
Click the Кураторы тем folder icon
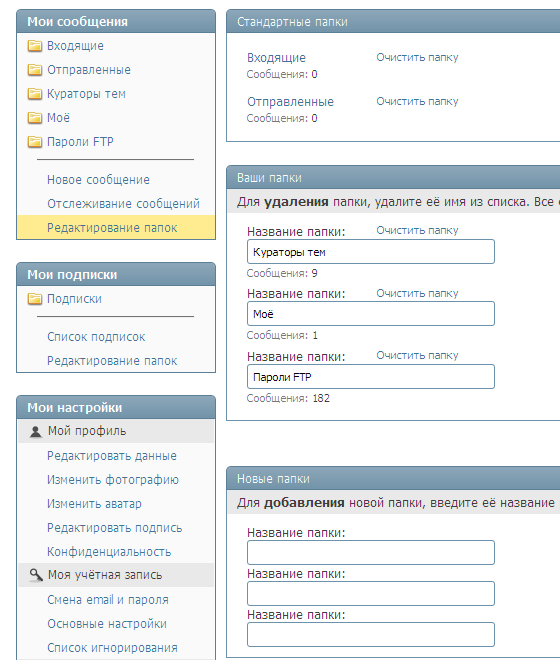click(x=35, y=93)
